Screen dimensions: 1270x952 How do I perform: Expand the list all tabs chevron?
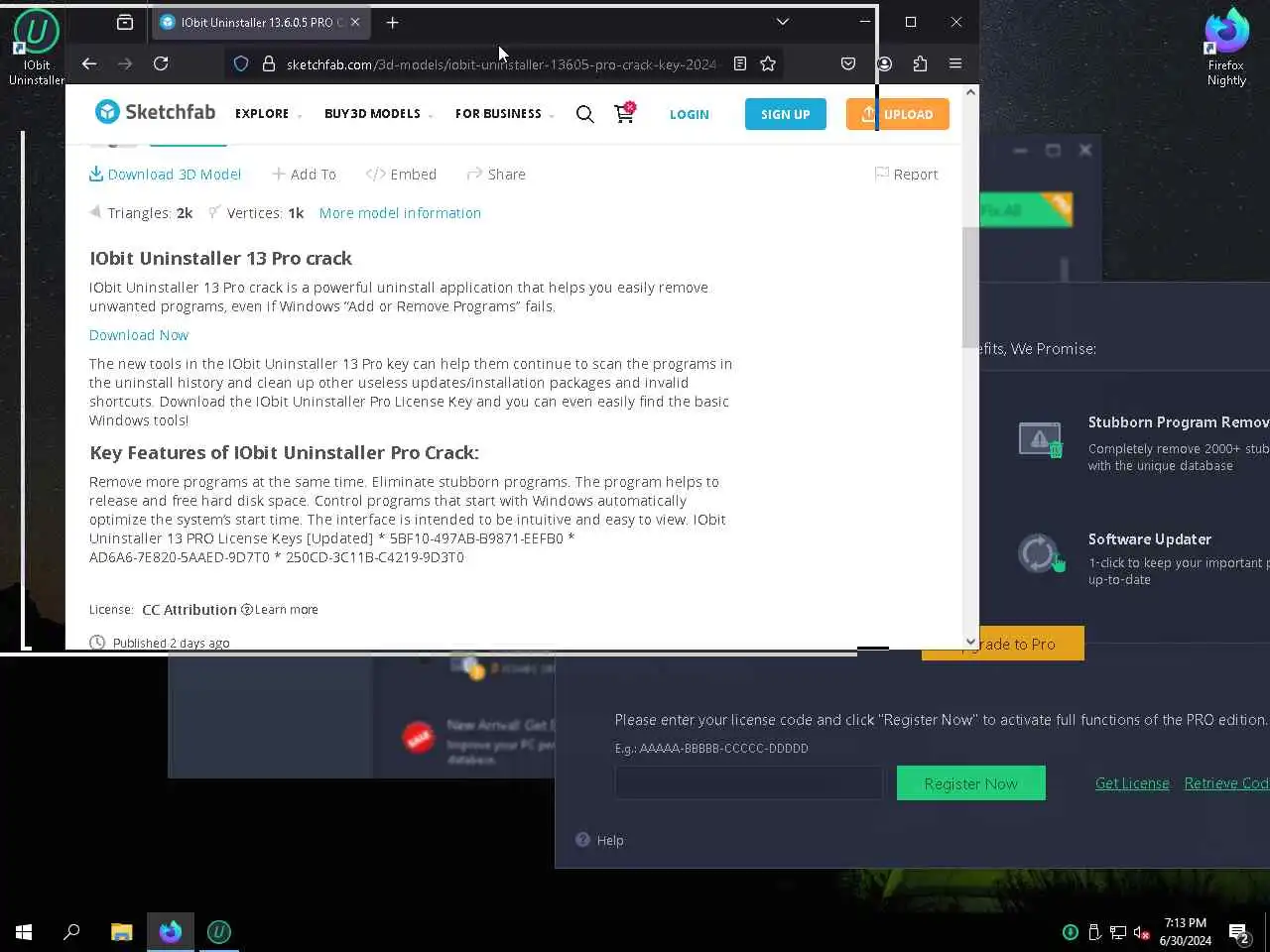pos(782,22)
